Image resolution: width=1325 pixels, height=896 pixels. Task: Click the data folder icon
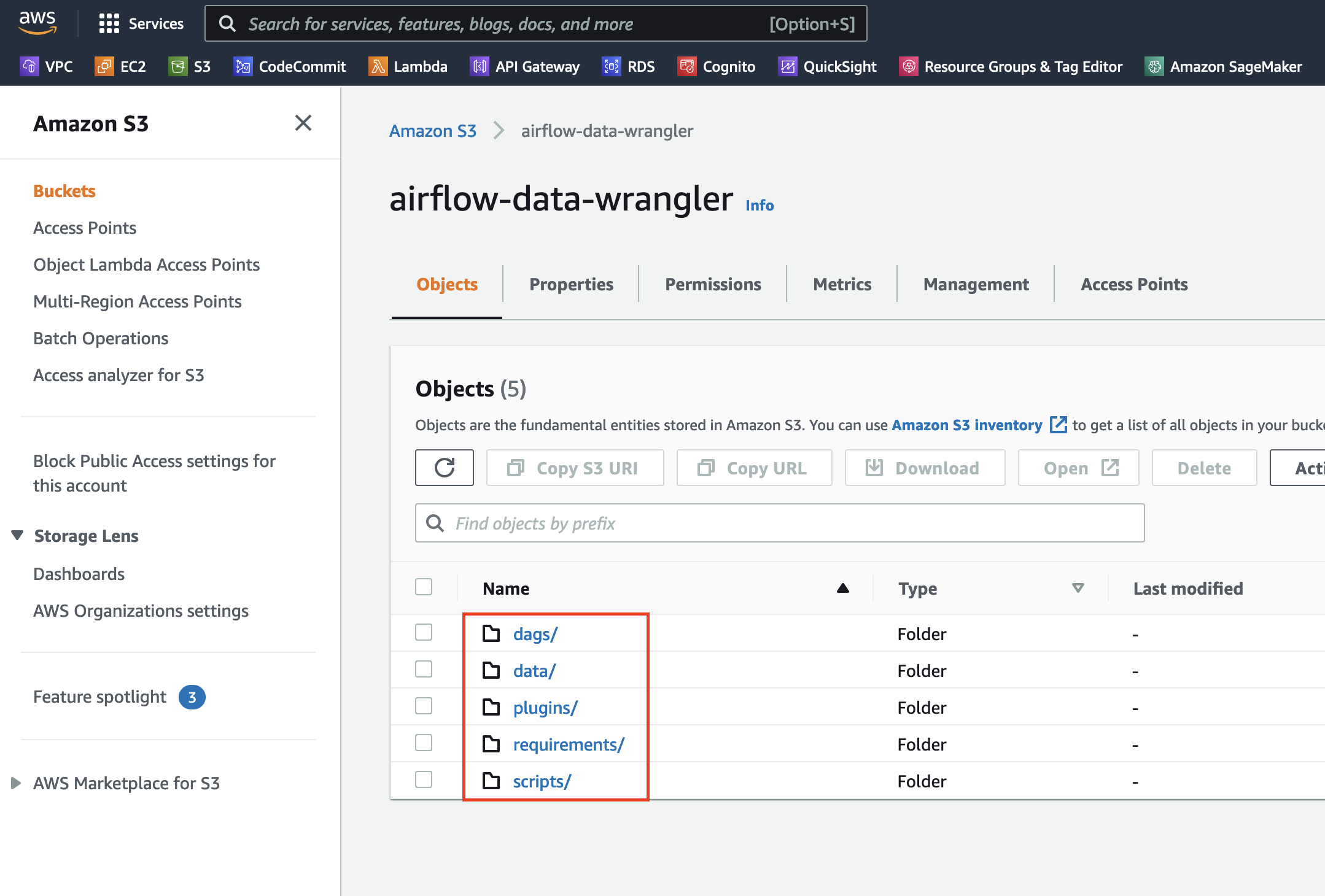(491, 670)
